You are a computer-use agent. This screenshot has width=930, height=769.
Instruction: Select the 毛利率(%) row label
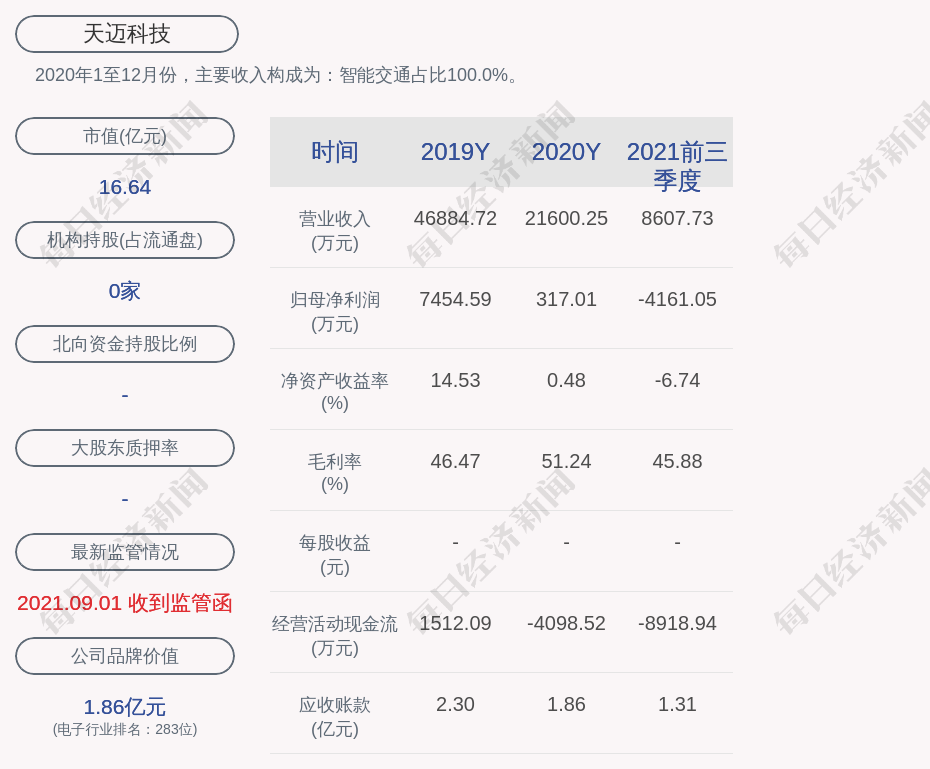tap(335, 473)
